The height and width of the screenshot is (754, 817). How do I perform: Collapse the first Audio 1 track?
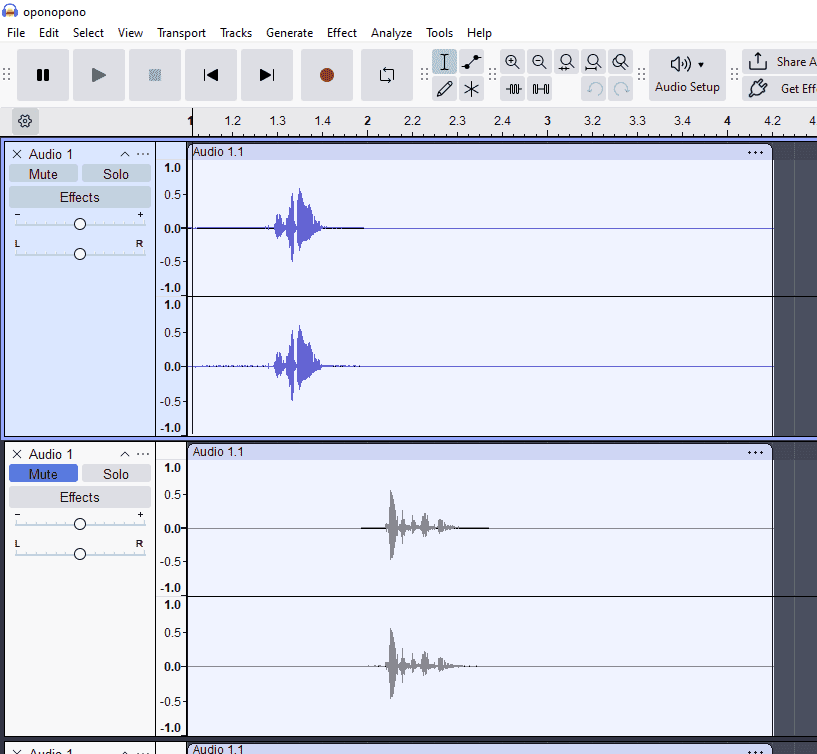tap(125, 154)
